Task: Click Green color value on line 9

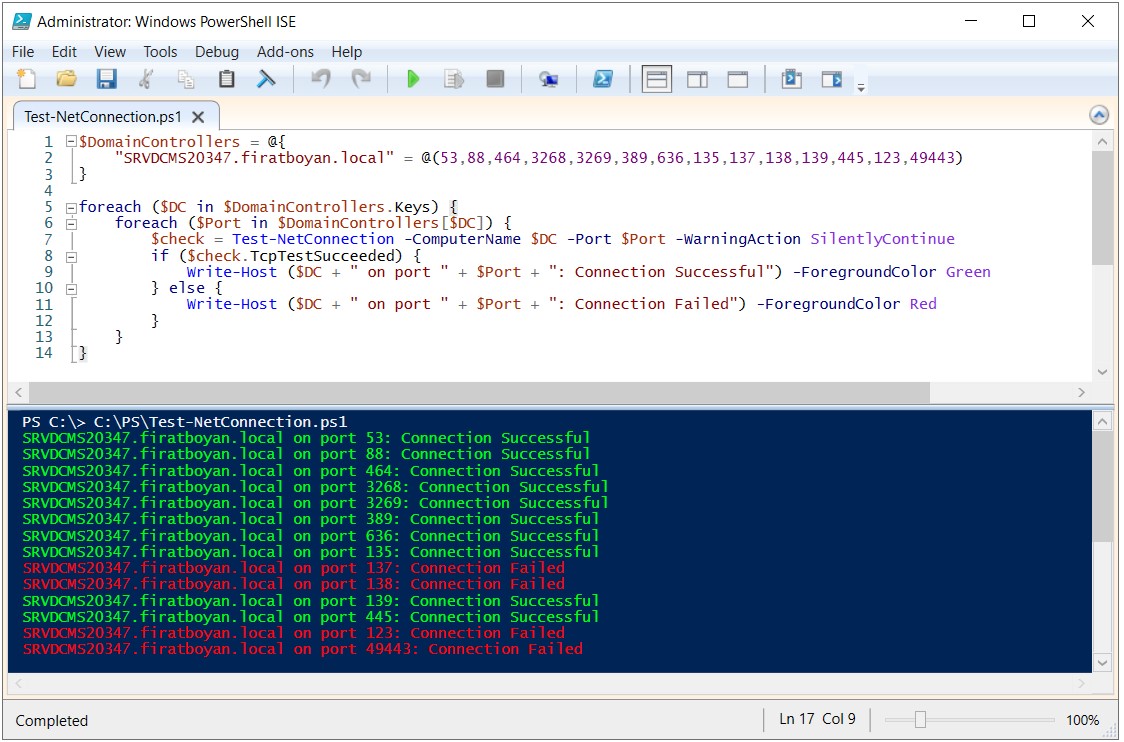Action: coord(968,272)
